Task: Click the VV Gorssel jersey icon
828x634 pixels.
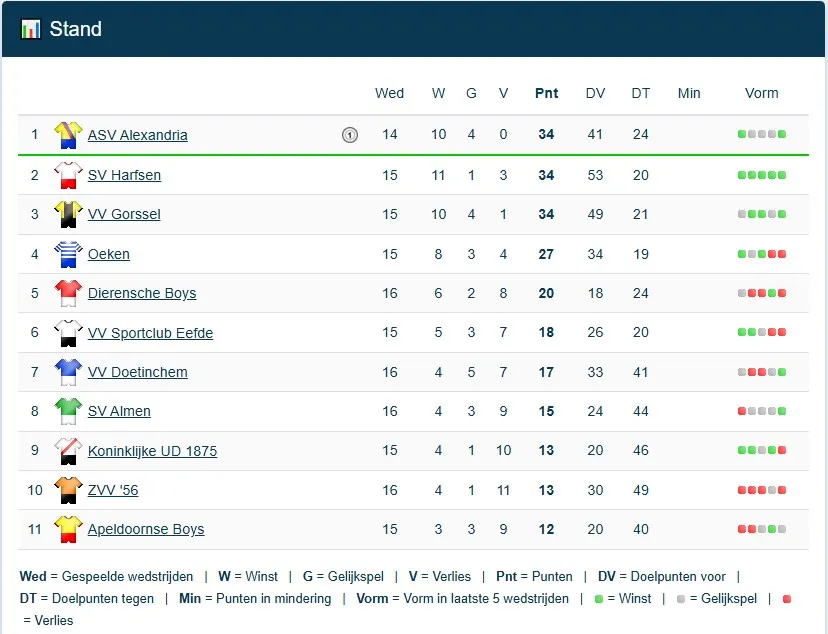Action: pyautogui.click(x=68, y=214)
